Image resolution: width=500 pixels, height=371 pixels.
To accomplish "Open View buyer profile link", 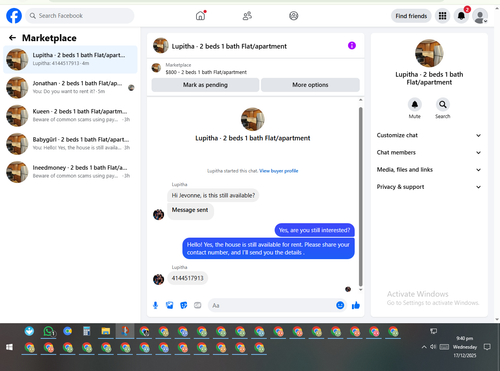I will 279,171.
